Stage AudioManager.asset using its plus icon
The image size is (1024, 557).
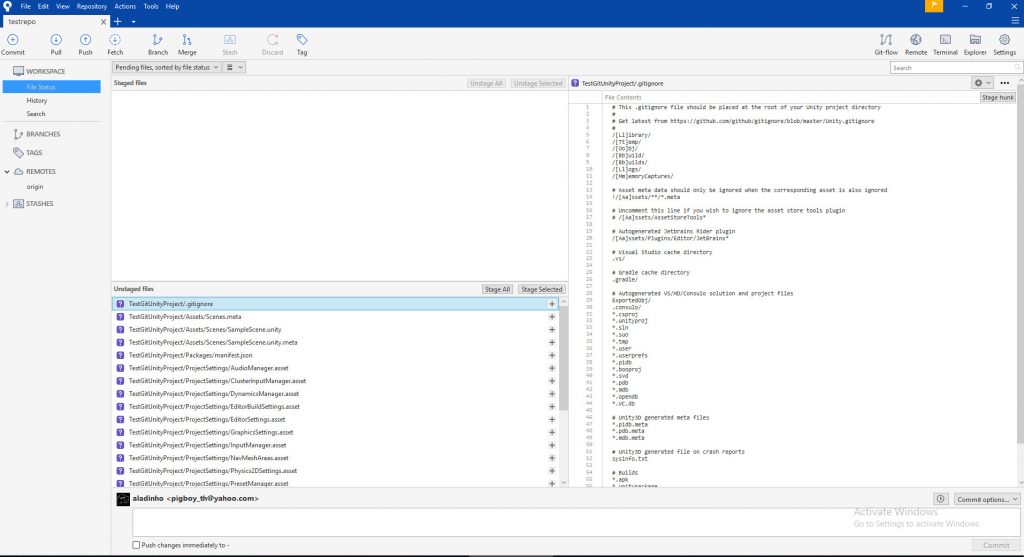552,368
